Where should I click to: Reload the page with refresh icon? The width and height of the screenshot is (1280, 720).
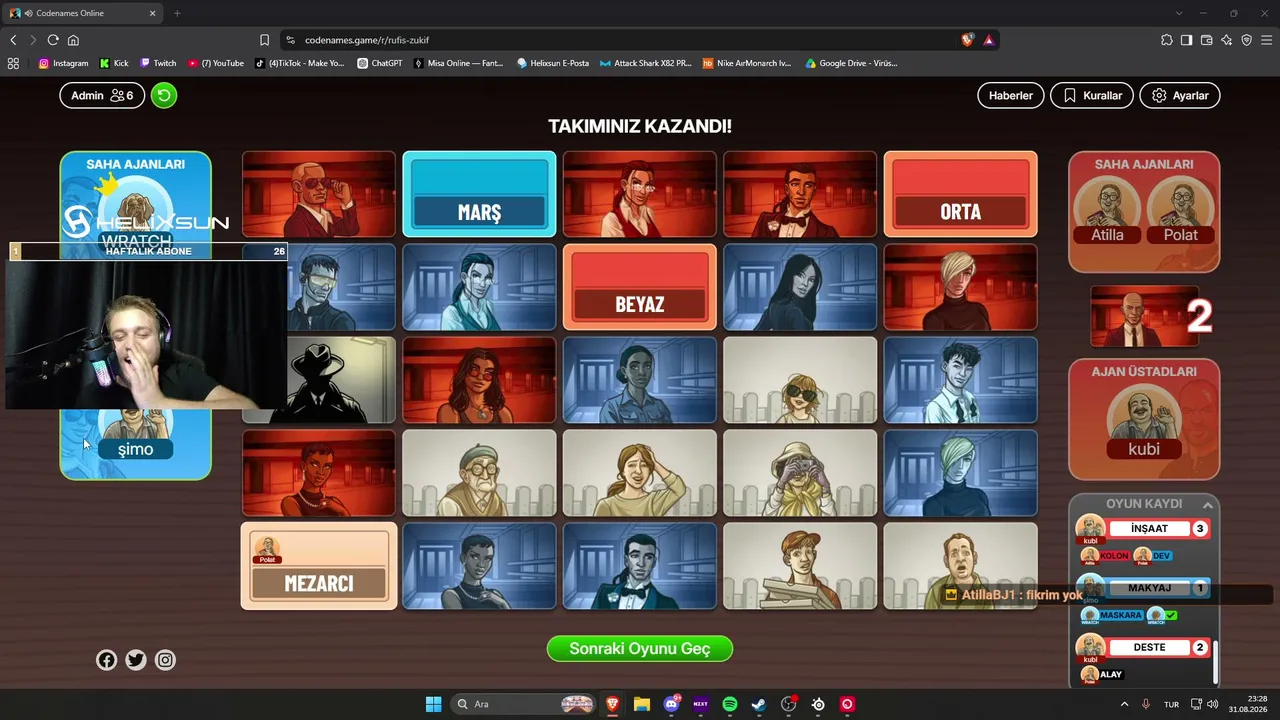tap(53, 40)
